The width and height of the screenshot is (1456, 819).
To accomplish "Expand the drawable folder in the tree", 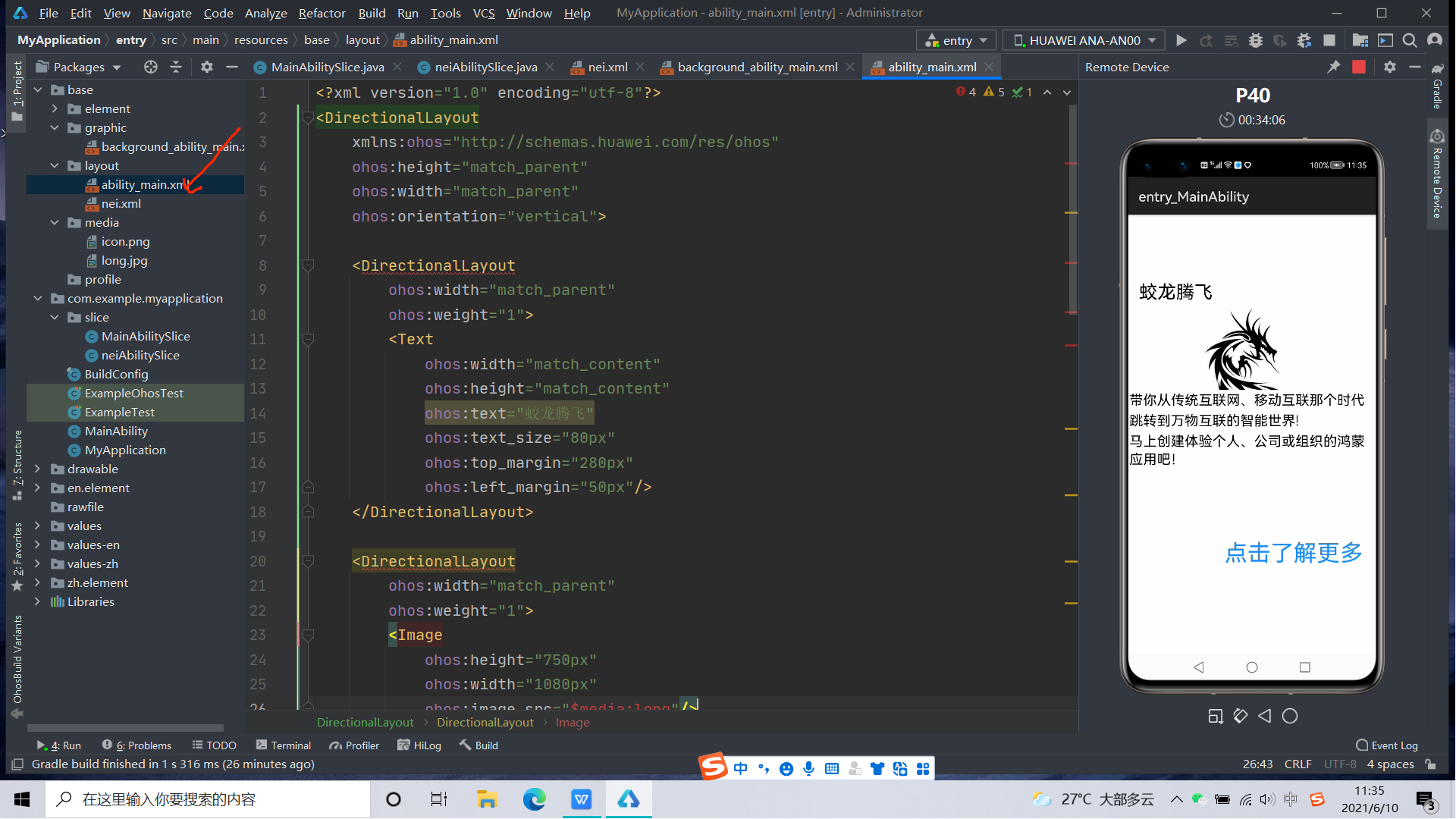I will (37, 469).
